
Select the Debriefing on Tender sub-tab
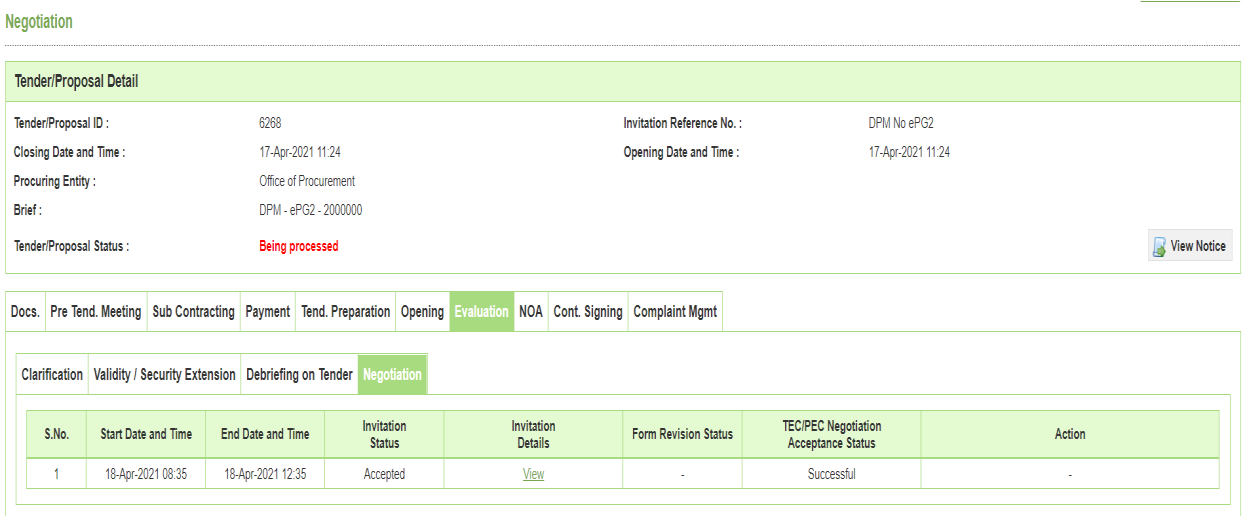[x=300, y=375]
